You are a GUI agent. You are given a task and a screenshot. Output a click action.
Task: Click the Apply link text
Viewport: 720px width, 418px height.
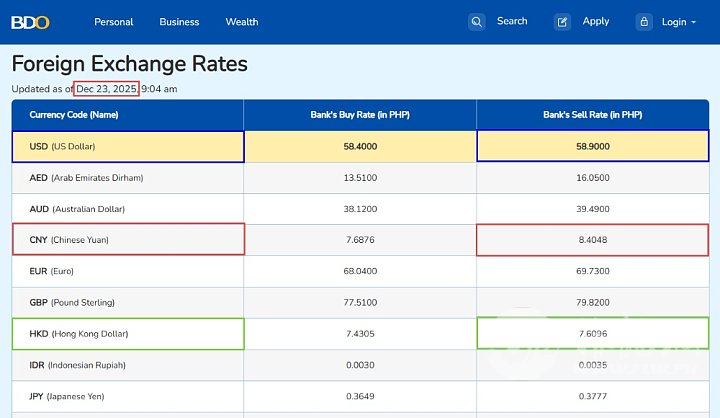596,21
